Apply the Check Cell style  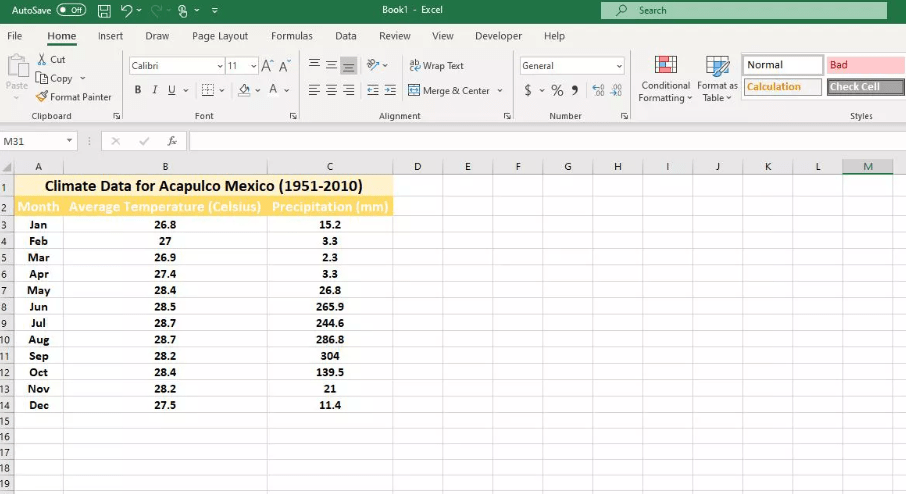click(x=866, y=87)
